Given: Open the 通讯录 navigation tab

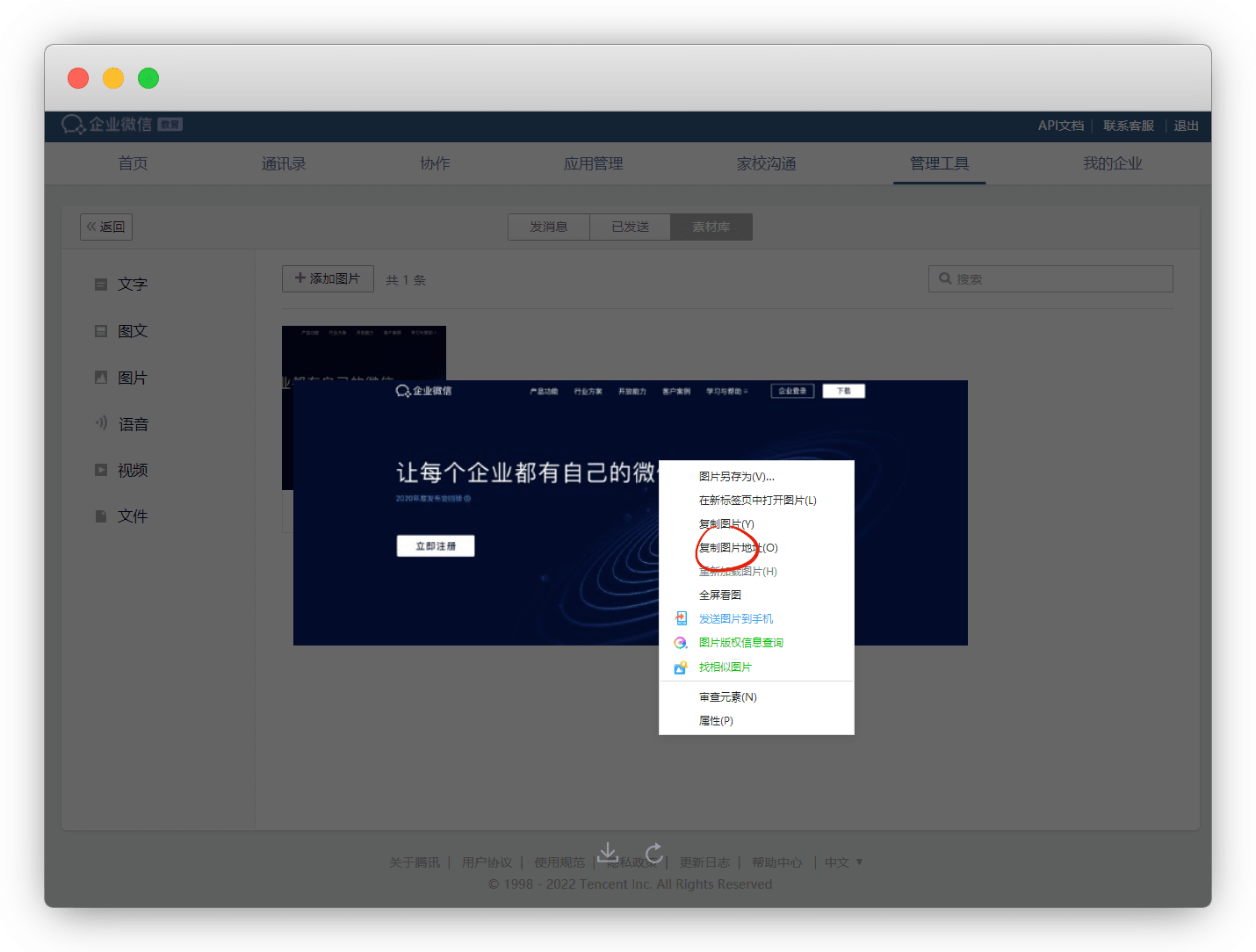Looking at the screenshot, I should (284, 163).
